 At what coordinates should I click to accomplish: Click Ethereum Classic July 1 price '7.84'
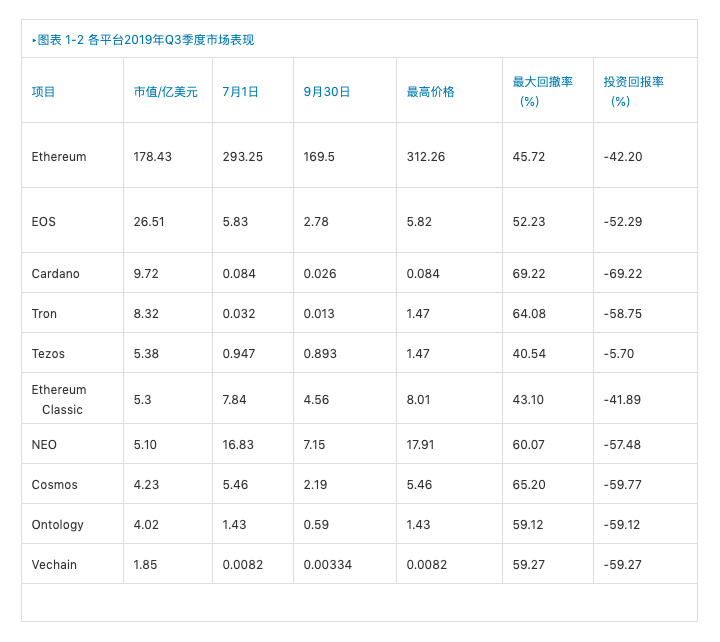(x=234, y=400)
